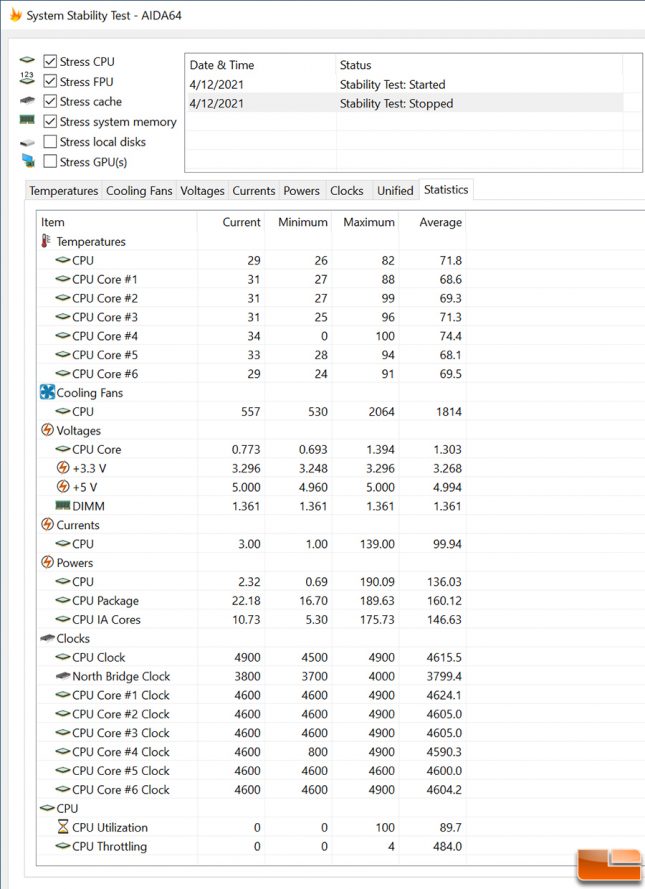Screen dimensions: 645x889
Task: Click the 484.0 average throttling value
Action: pos(447,846)
